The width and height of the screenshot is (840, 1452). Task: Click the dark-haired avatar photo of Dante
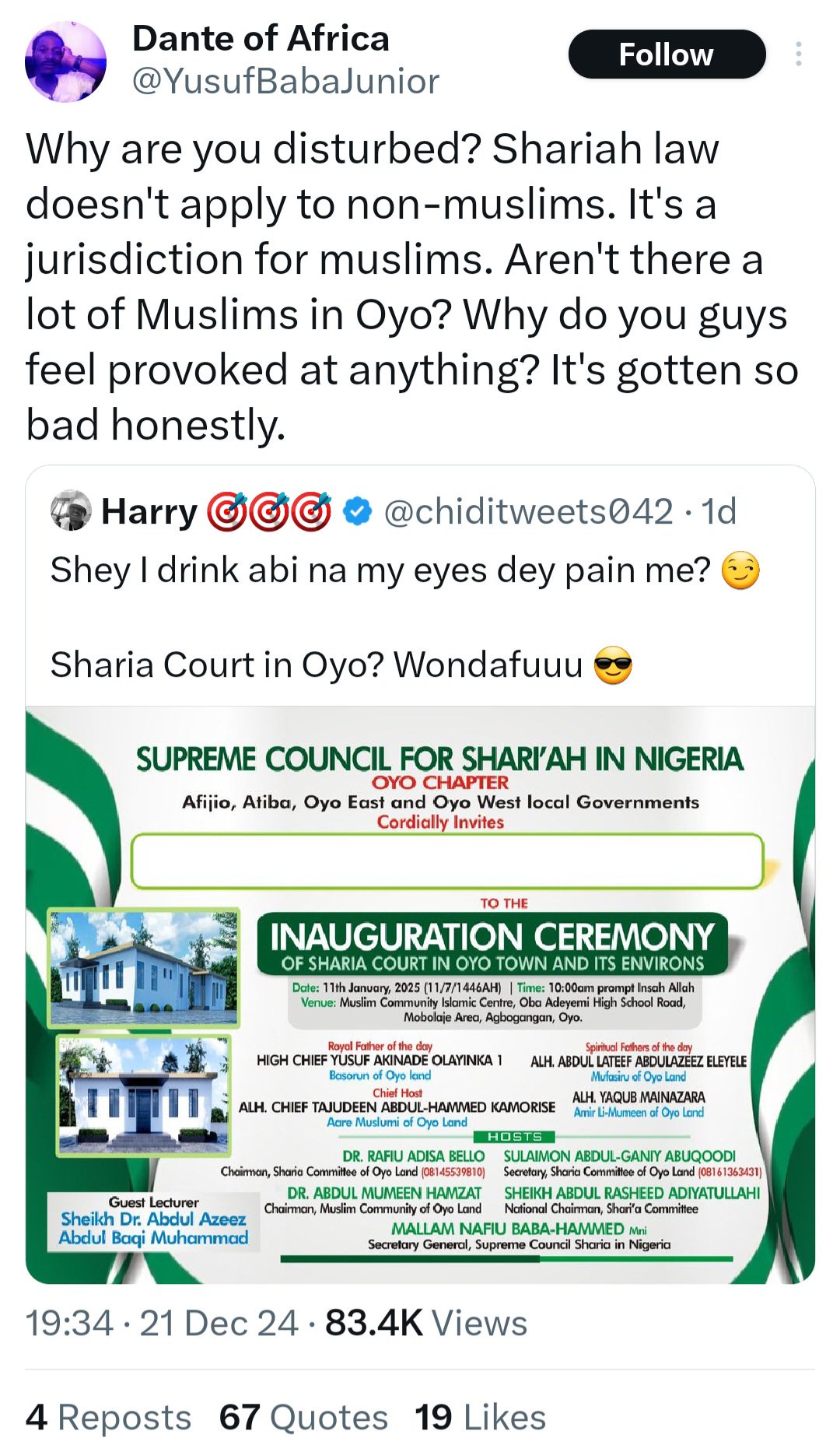68,58
